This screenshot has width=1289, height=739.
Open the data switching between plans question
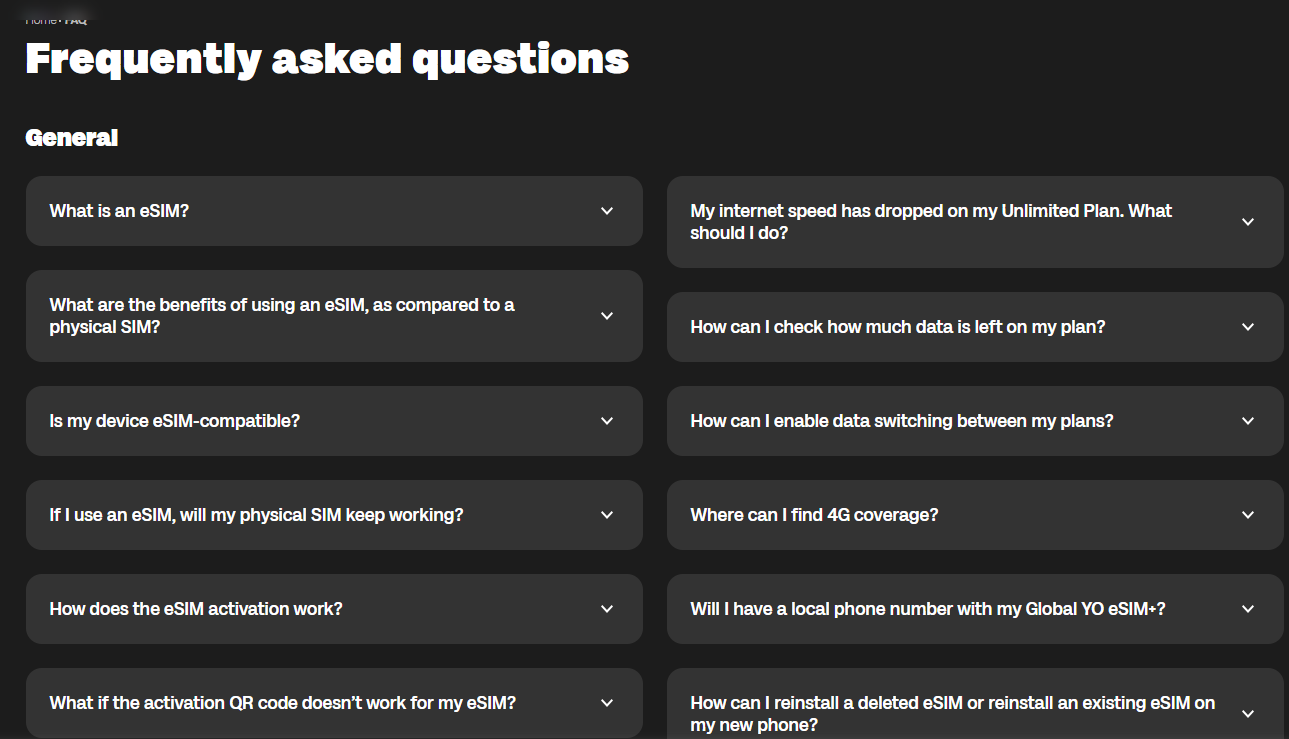901,421
